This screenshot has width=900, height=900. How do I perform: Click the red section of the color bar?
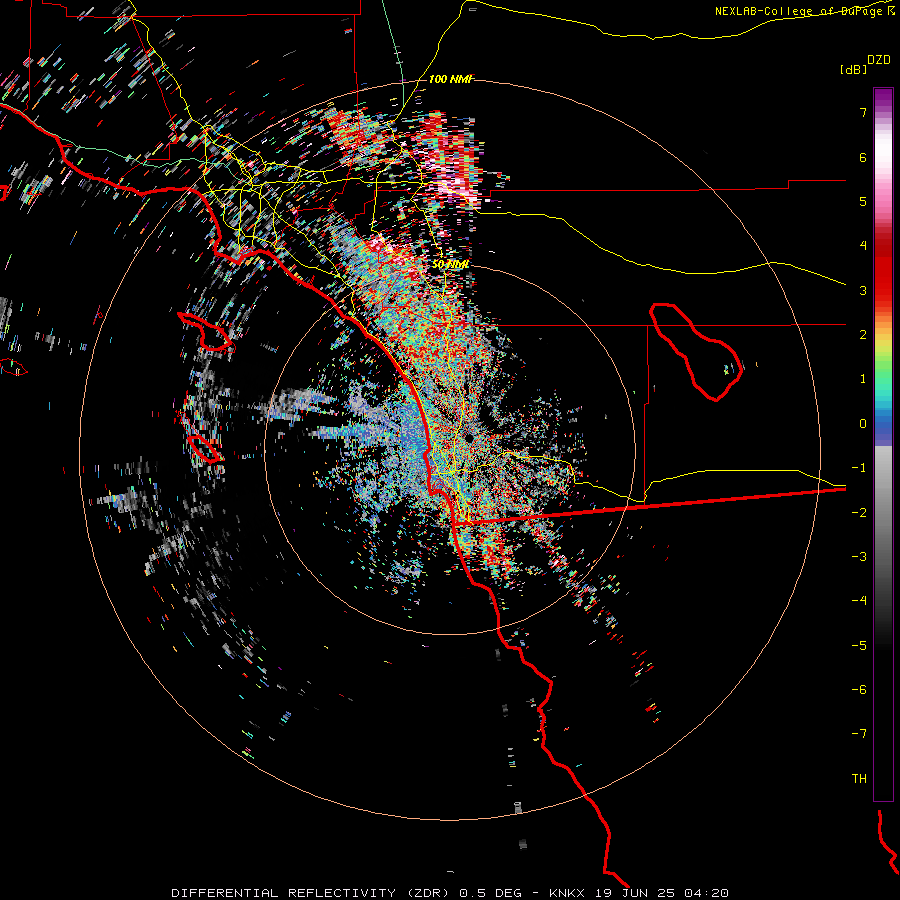point(883,270)
